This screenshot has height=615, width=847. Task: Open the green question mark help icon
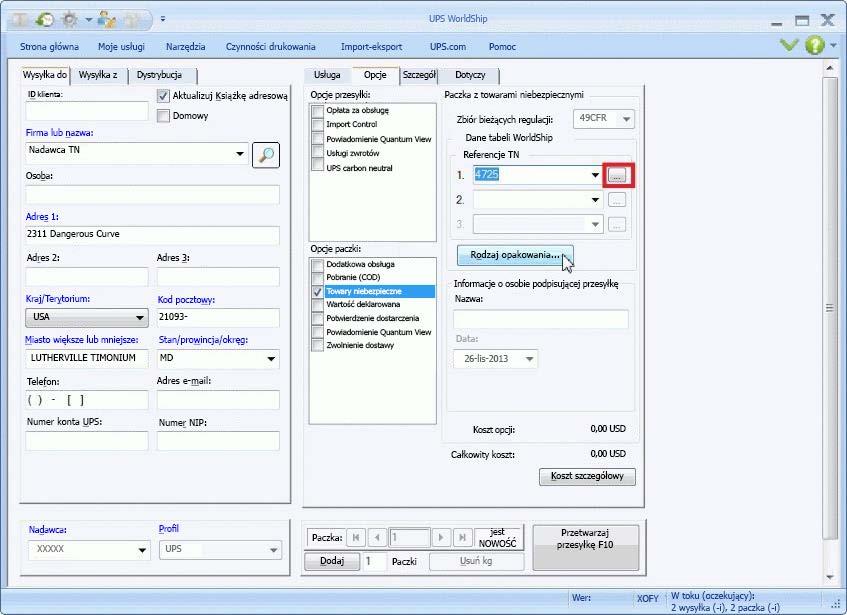[x=815, y=45]
